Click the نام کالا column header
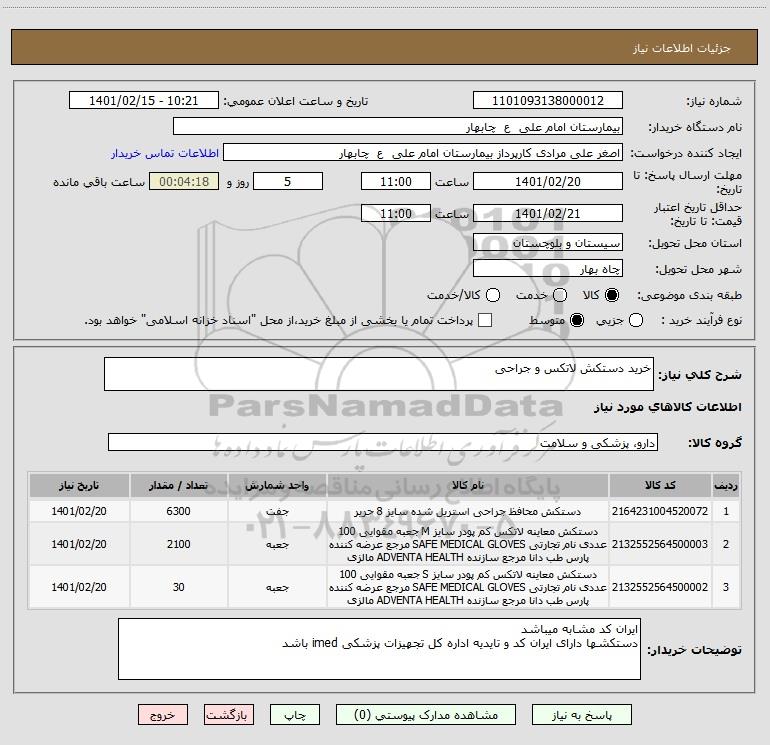Viewport: 770px width, 745px height. coord(468,485)
